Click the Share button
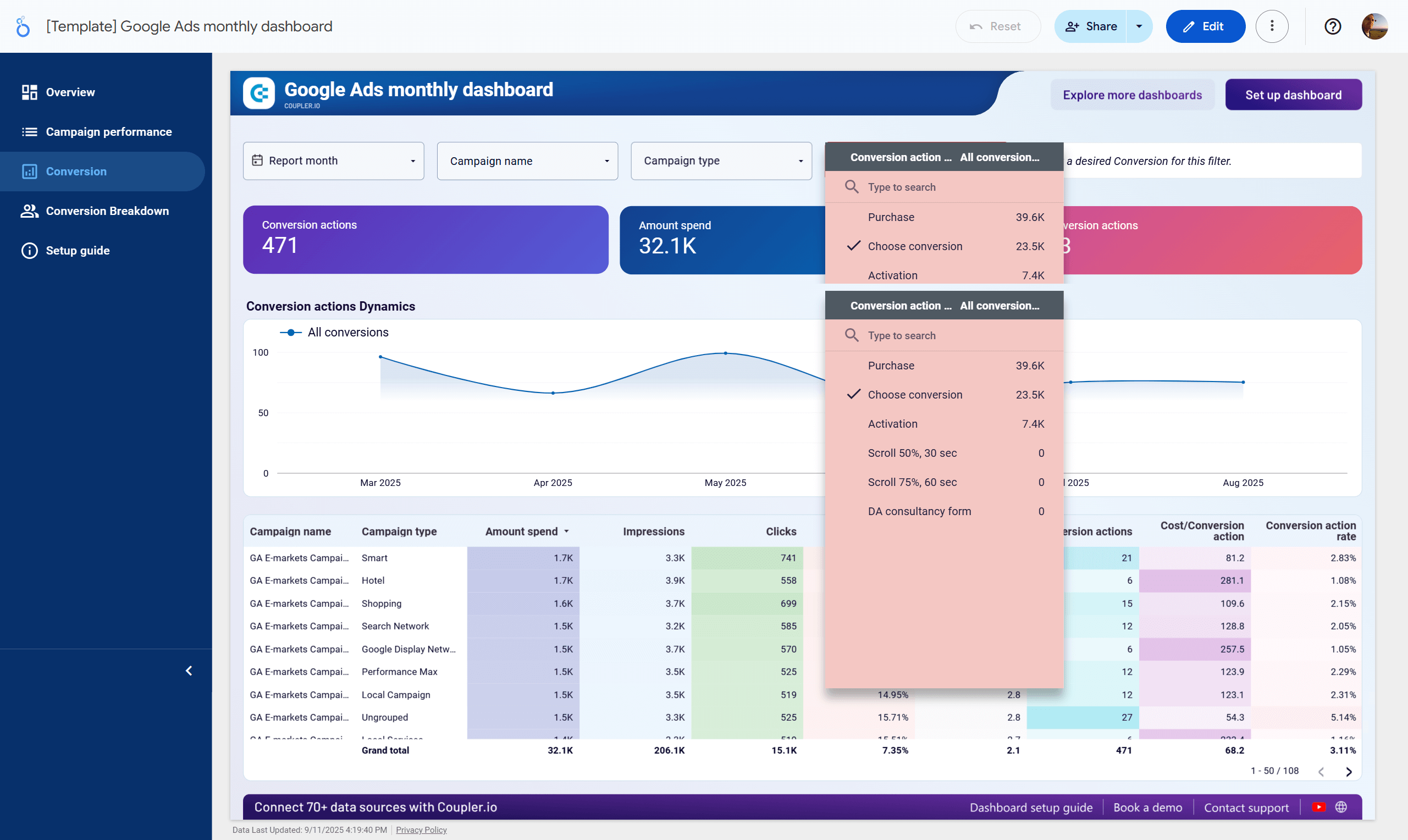Screen dimensions: 1408x840 tap(1091, 26)
